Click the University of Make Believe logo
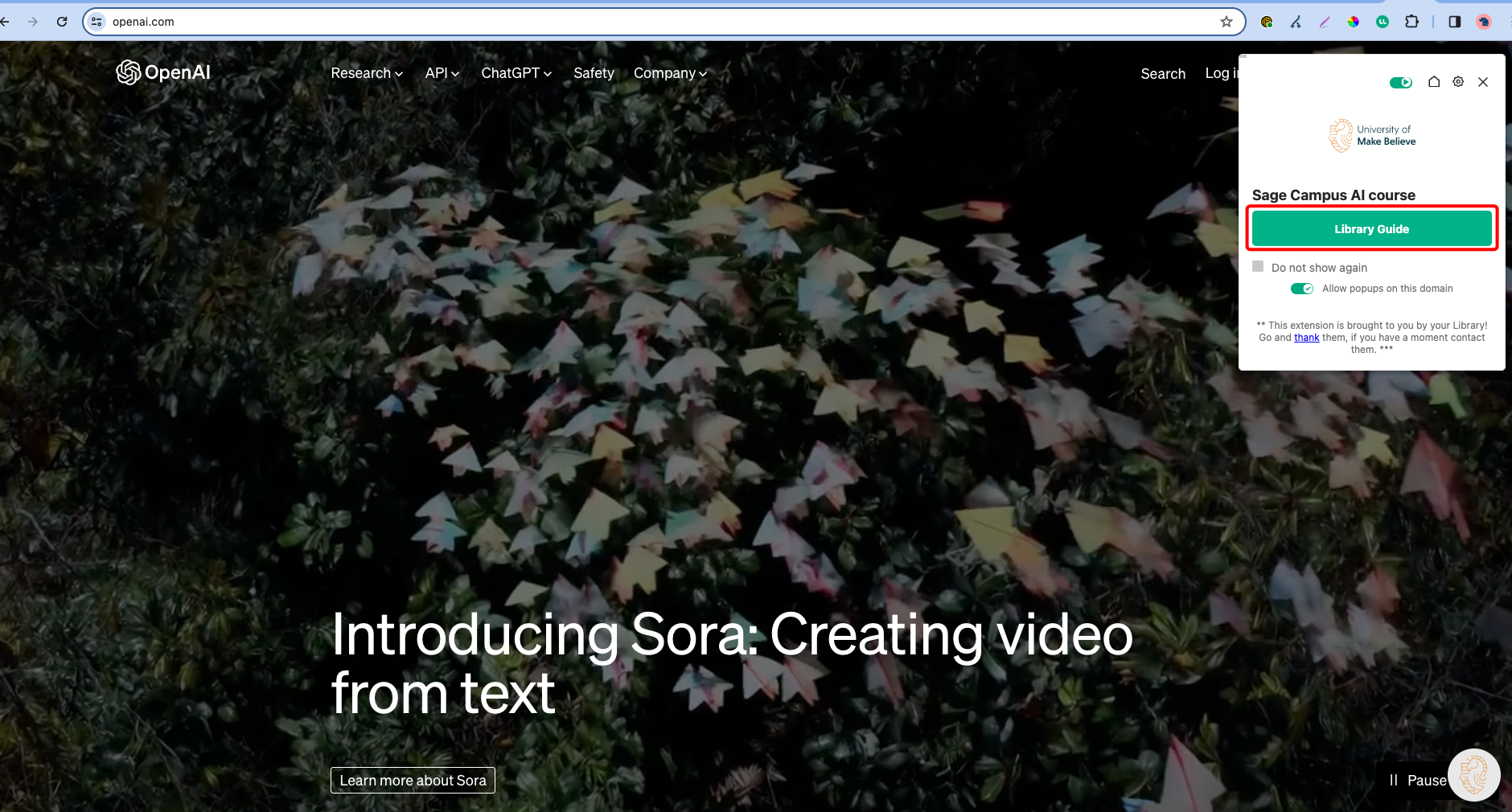 click(x=1372, y=135)
